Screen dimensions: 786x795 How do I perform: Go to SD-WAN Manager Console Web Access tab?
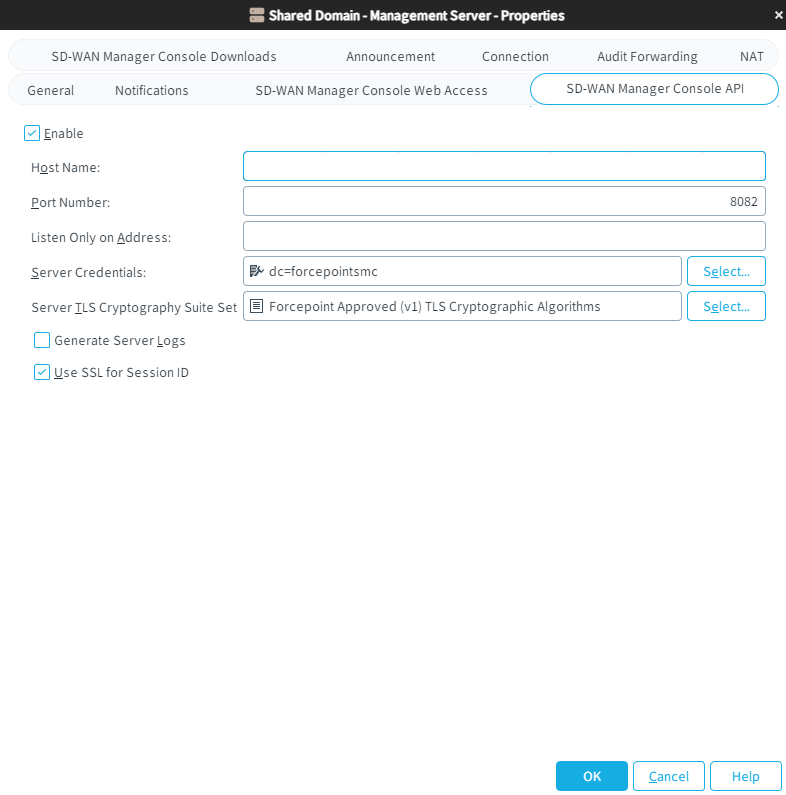point(371,90)
